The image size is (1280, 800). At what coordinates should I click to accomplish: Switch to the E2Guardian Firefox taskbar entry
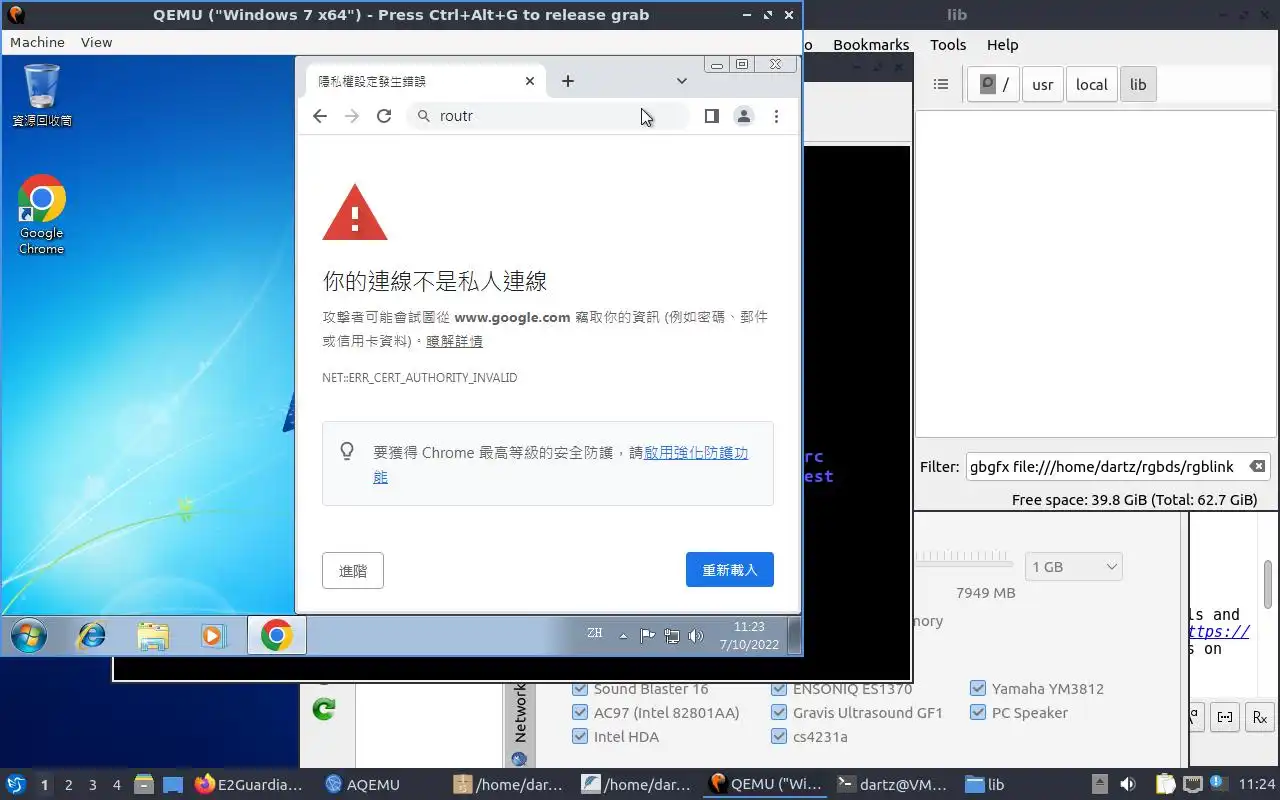coord(249,784)
